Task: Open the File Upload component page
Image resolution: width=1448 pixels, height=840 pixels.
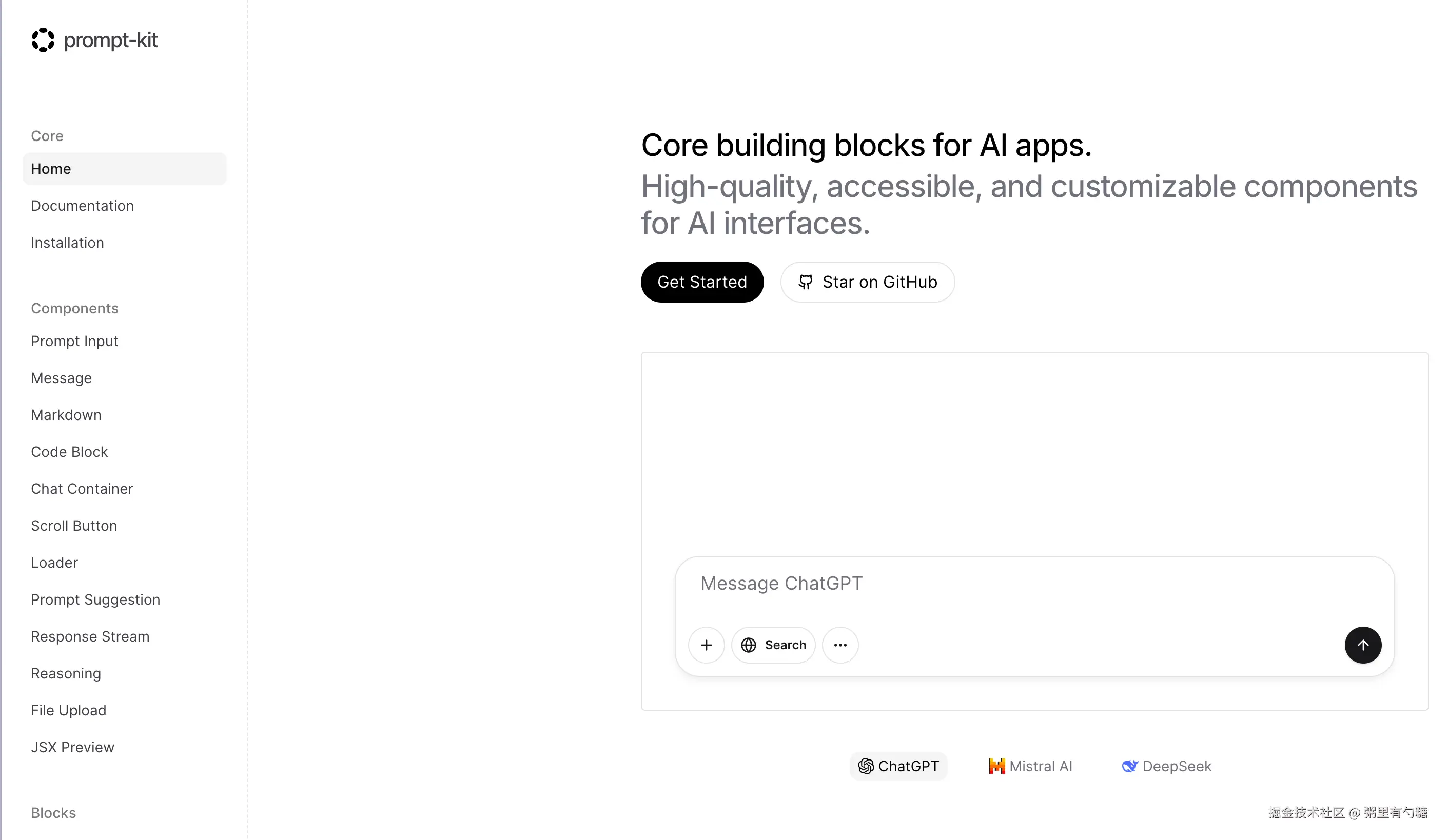Action: (68, 710)
